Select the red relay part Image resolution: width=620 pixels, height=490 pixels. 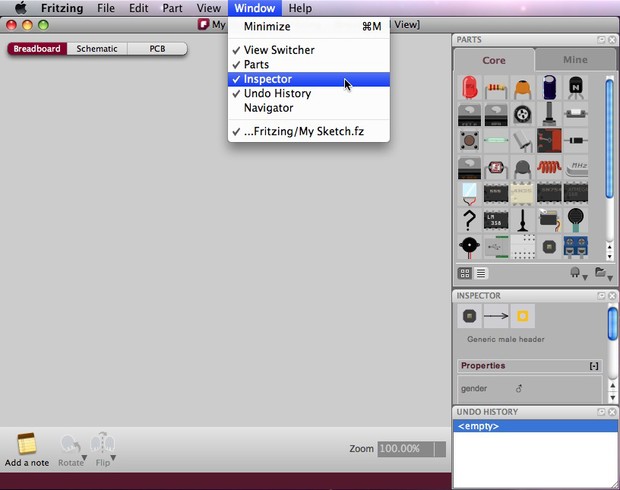[x=549, y=140]
